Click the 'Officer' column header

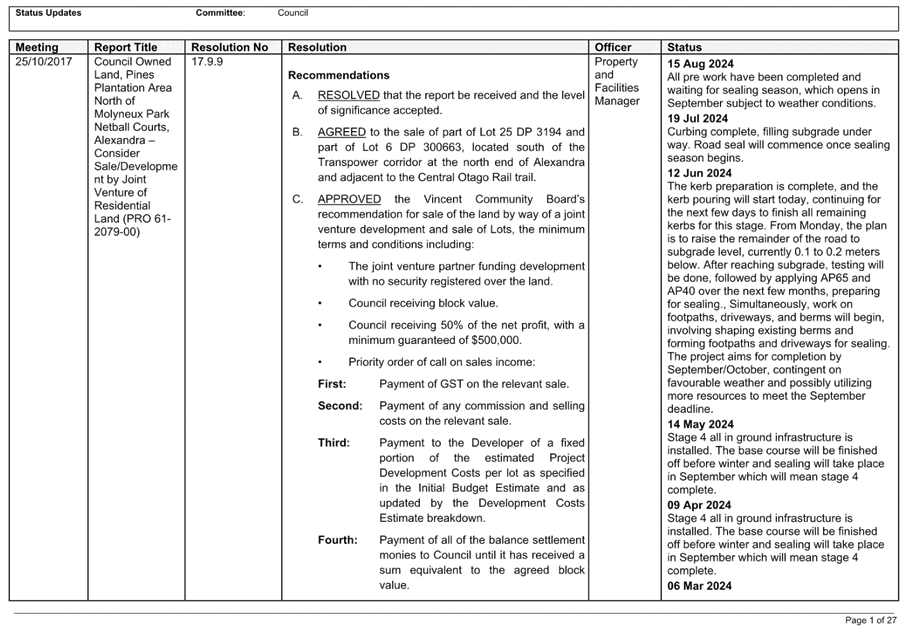tap(613, 47)
